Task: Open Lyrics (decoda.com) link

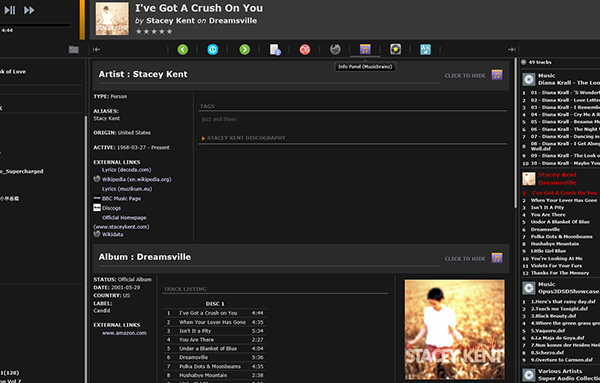Action: click(127, 170)
